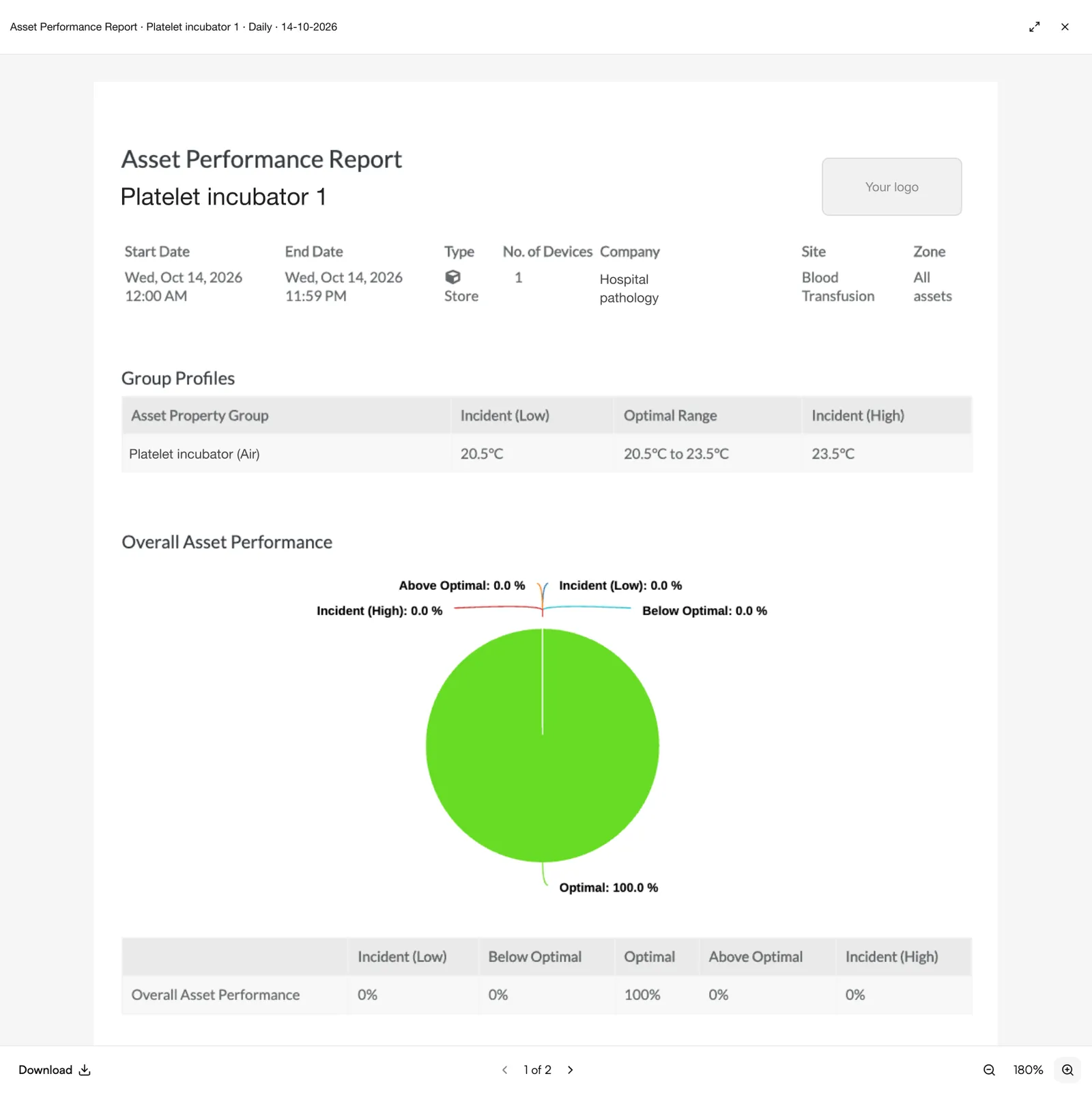Image resolution: width=1092 pixels, height=1093 pixels.
Task: Select 'Incident (Low): 0.0 %' chart label
Action: point(620,585)
